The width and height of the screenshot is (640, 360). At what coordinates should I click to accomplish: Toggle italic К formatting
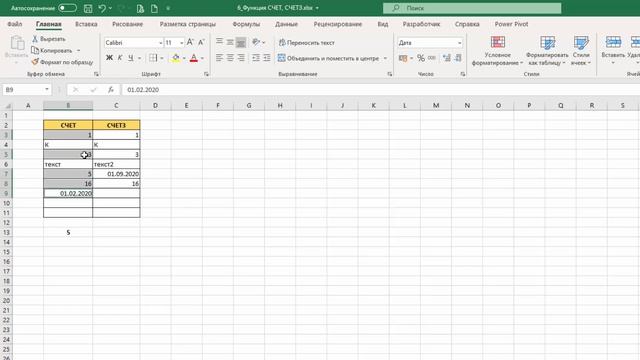(120, 58)
